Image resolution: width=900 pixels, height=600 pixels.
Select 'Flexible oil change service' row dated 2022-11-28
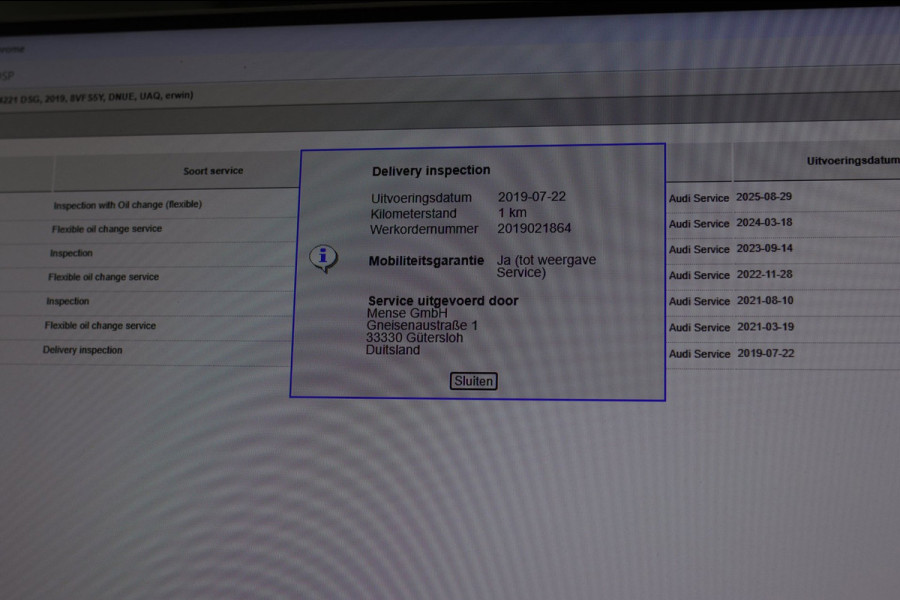(103, 277)
